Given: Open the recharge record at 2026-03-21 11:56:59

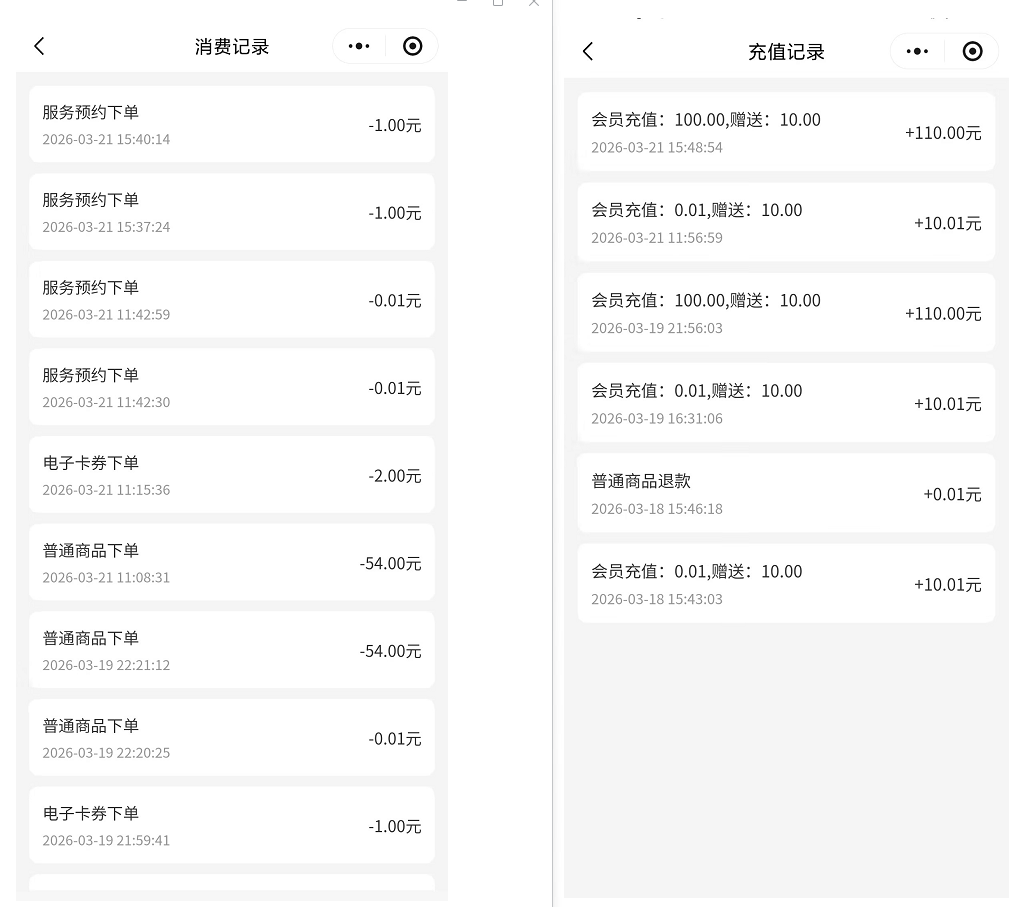Looking at the screenshot, I should pos(786,223).
